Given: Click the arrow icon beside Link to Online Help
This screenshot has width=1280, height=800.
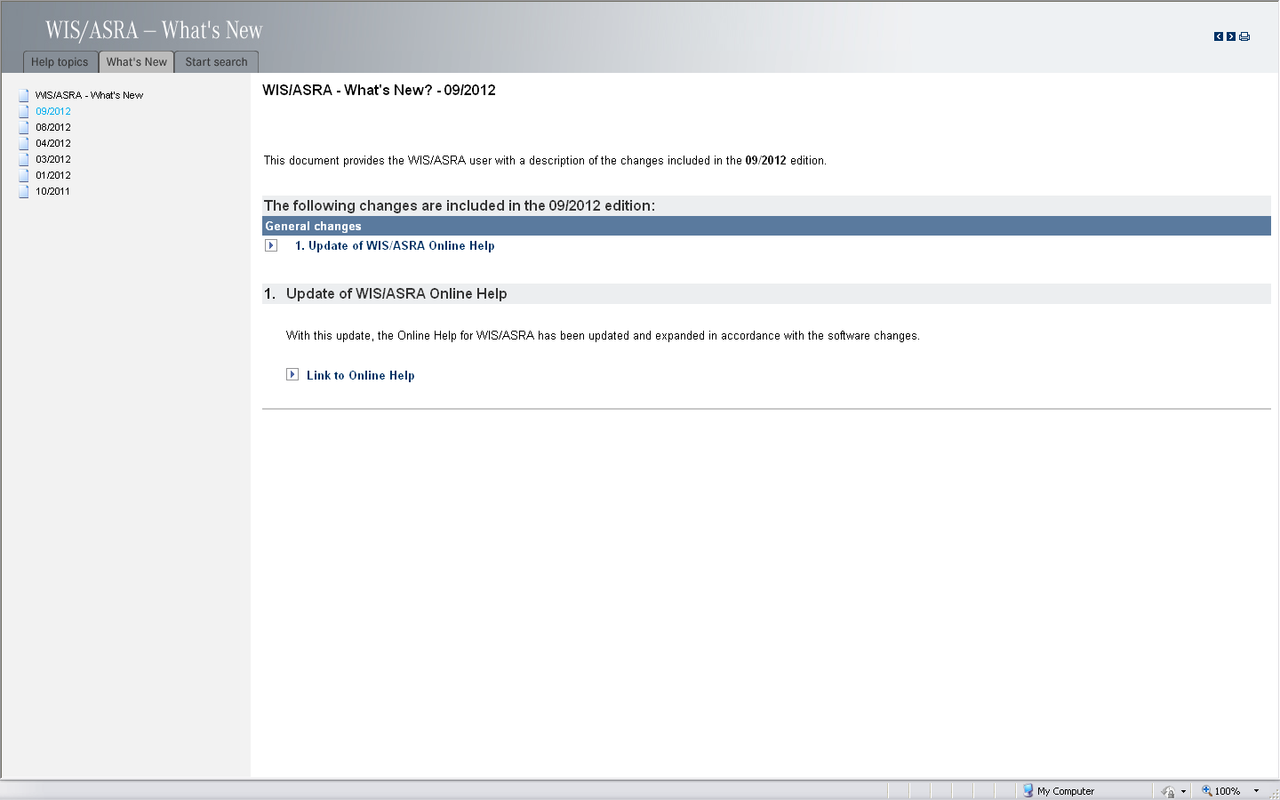Looking at the screenshot, I should point(292,374).
